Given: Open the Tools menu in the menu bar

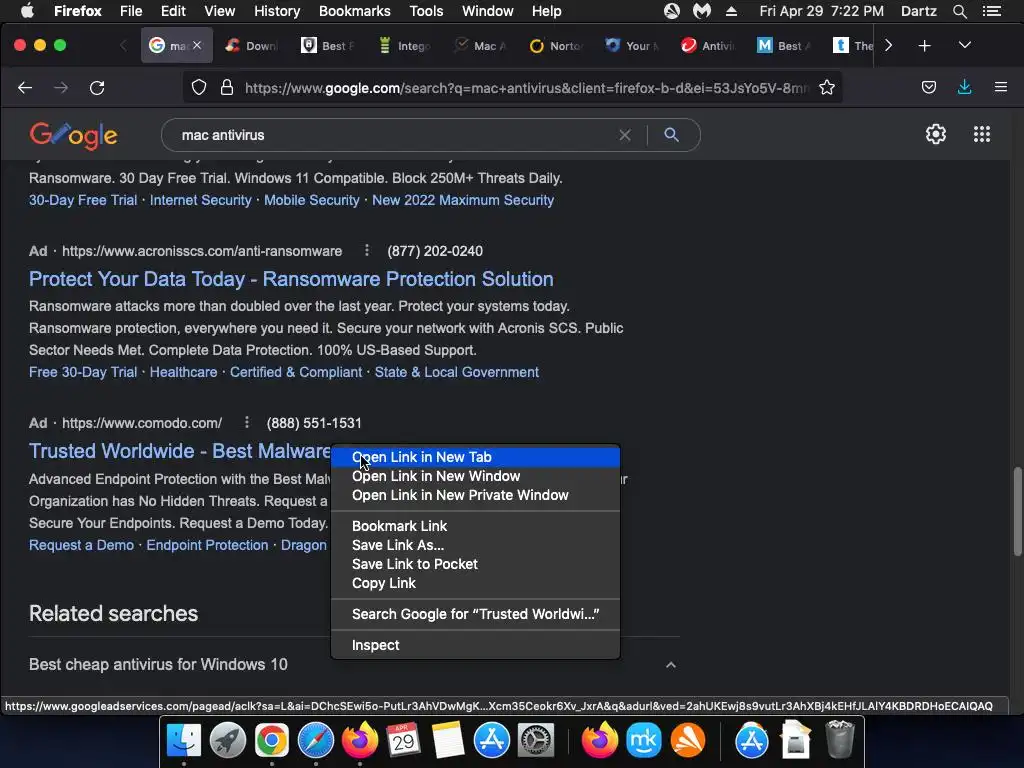Looking at the screenshot, I should tap(426, 11).
